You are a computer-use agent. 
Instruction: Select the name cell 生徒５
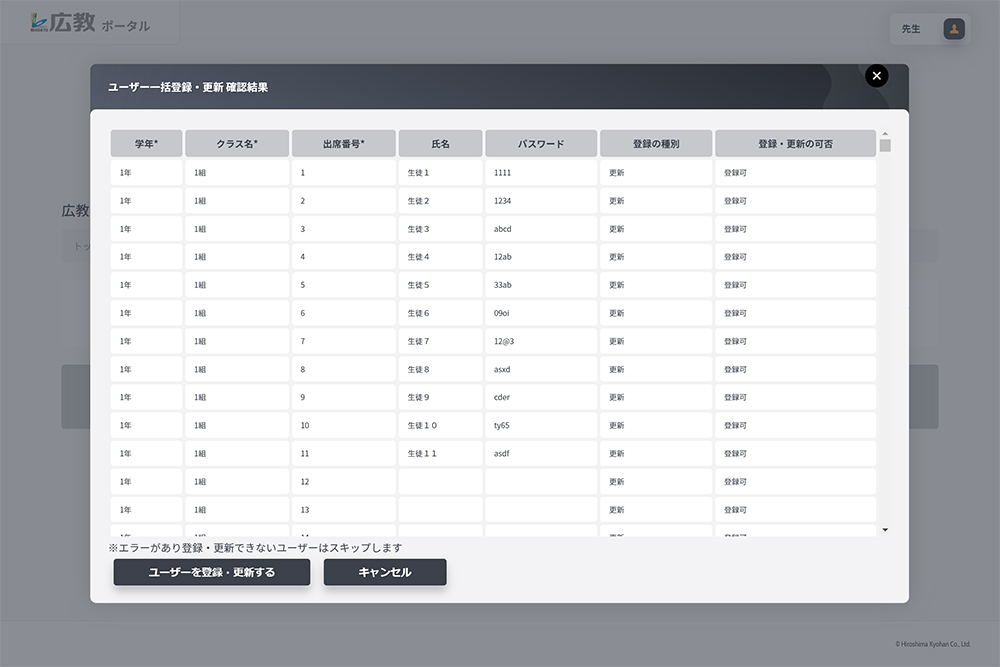pos(440,285)
